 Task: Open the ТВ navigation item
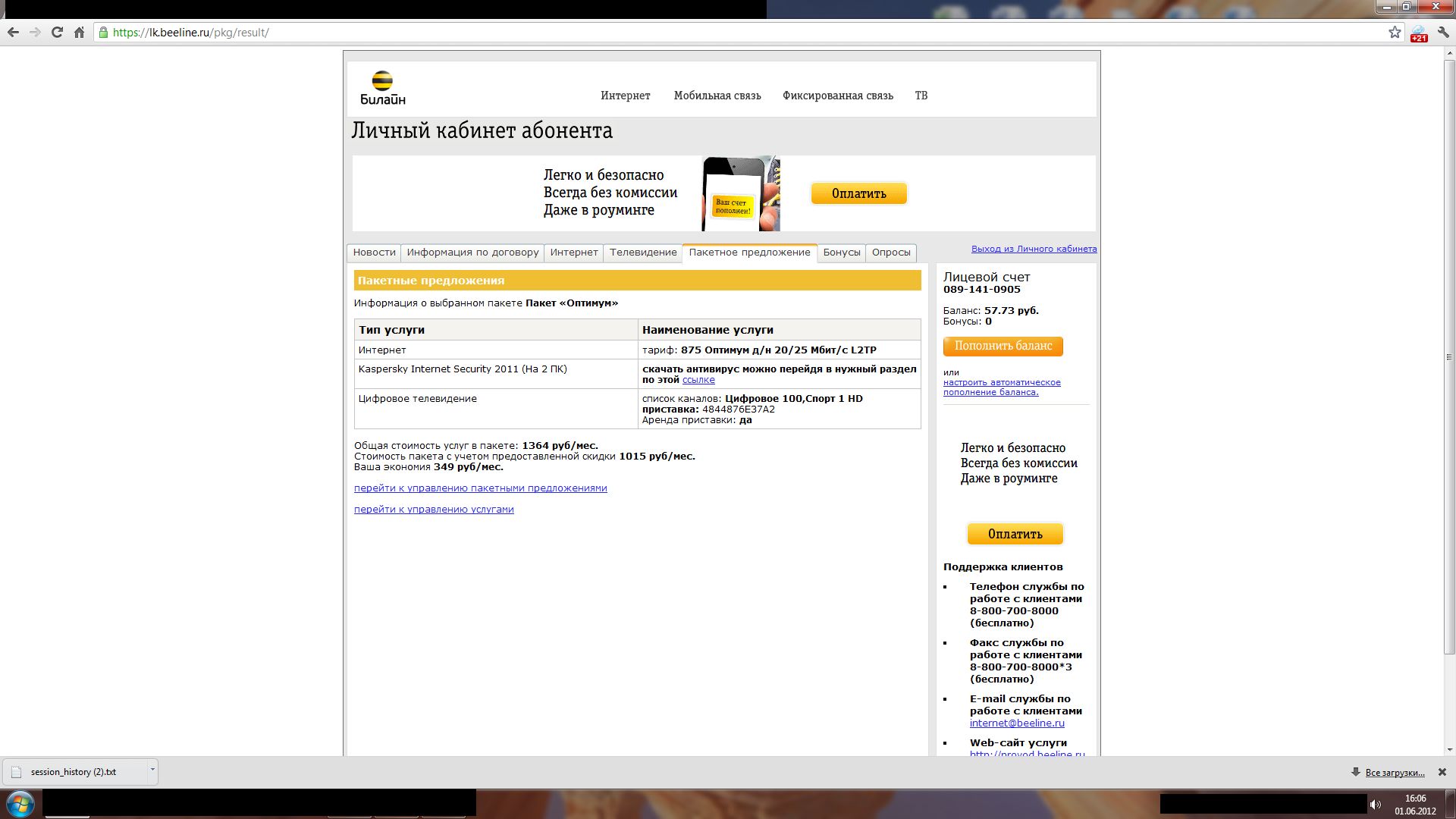coord(921,96)
